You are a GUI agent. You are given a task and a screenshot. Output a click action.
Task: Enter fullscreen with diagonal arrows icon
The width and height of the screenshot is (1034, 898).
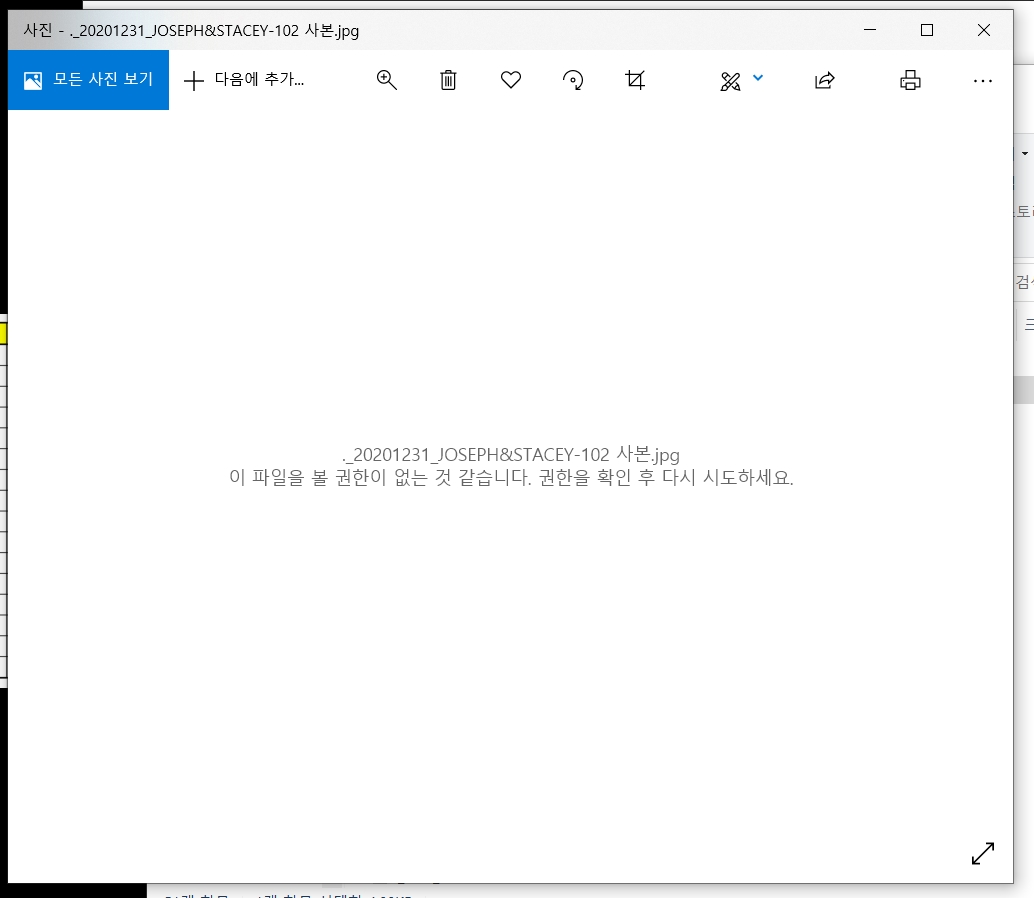pyautogui.click(x=983, y=853)
